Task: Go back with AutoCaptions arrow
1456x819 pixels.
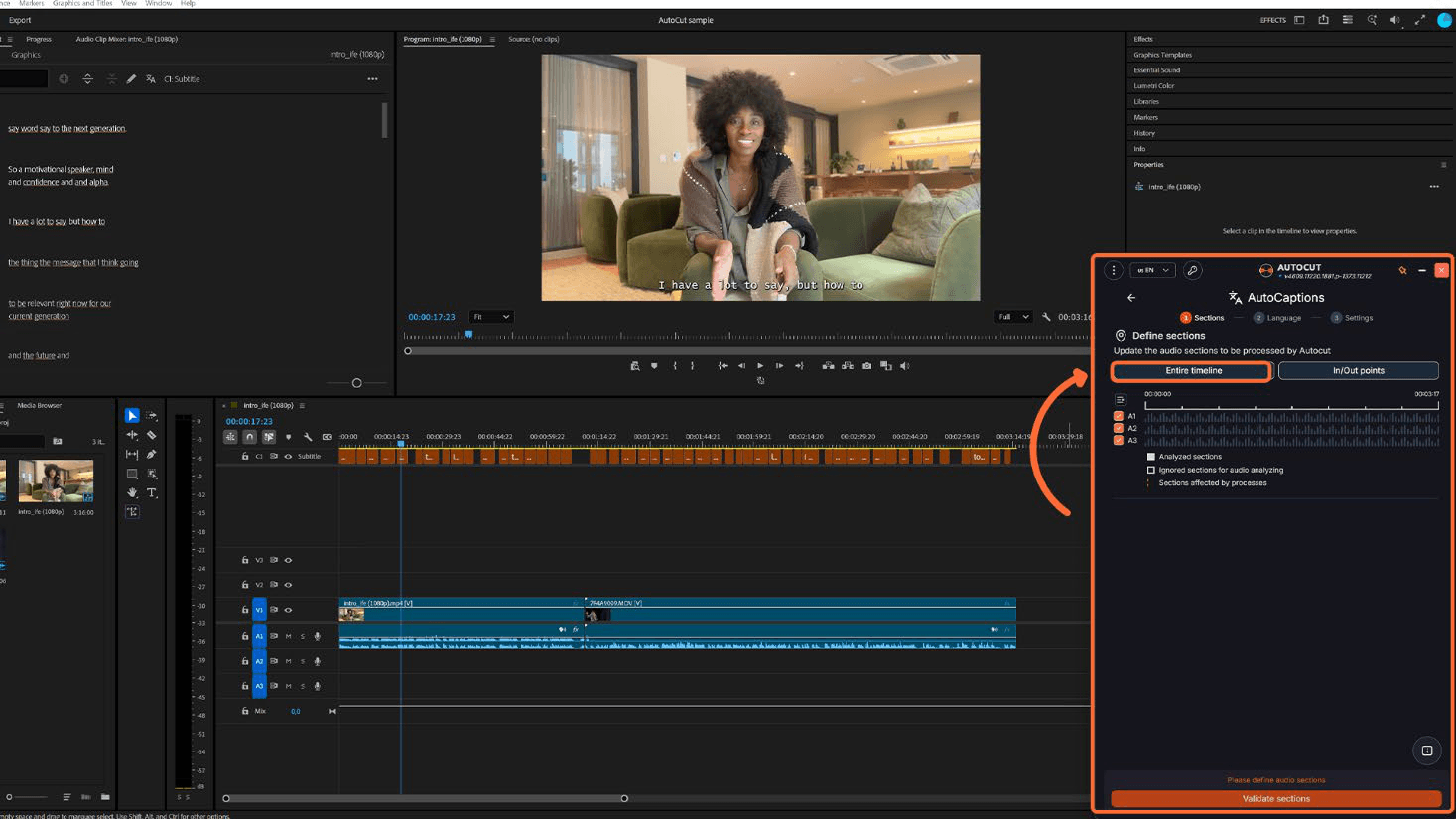Action: coord(1131,298)
